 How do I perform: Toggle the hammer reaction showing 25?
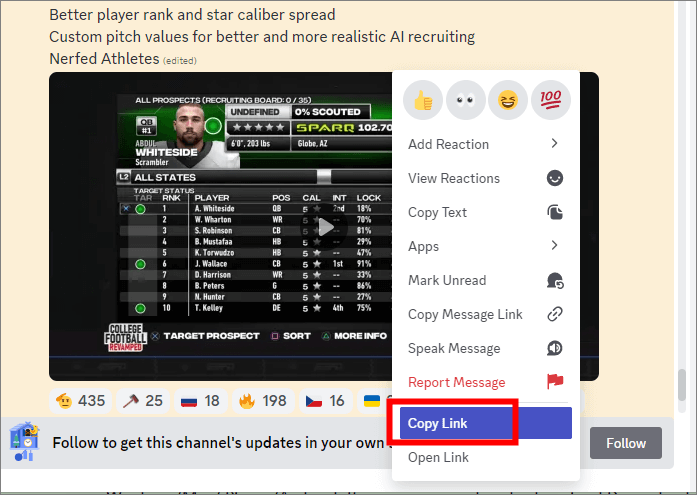(x=141, y=401)
